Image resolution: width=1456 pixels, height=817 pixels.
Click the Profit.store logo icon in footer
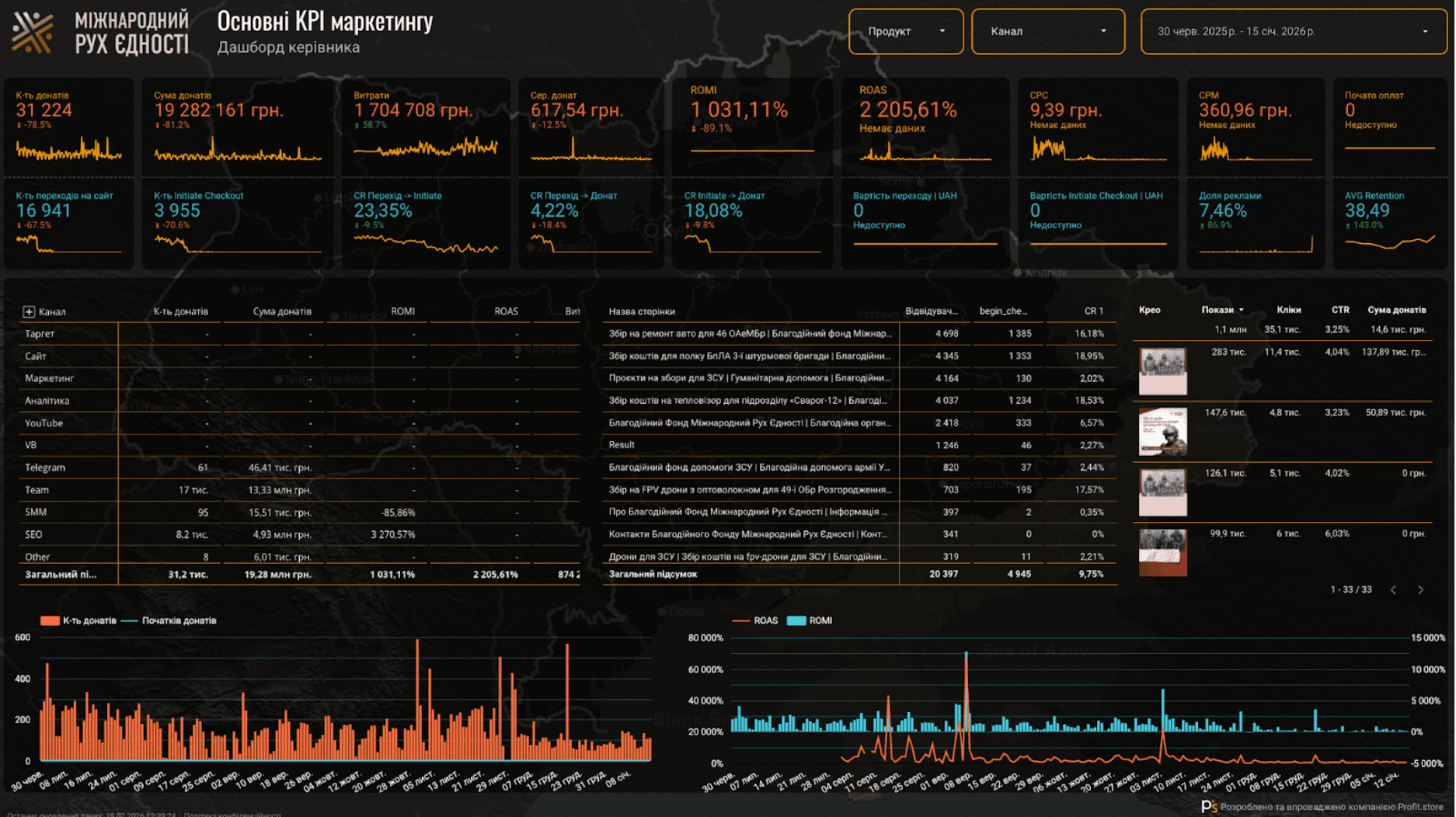[x=1208, y=807]
